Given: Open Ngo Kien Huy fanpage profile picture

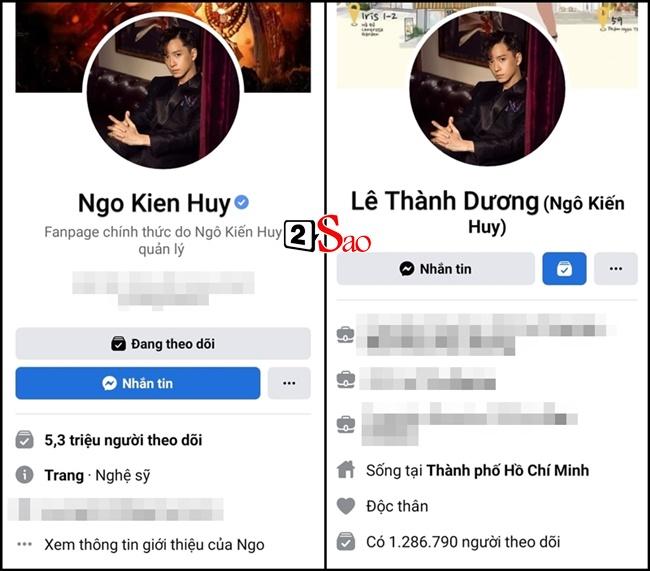Looking at the screenshot, I should pos(163,92).
